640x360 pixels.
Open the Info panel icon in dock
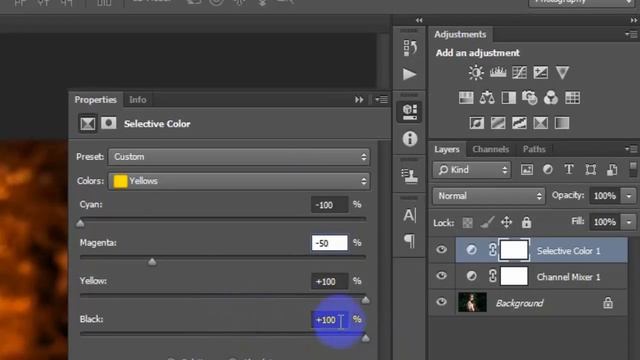coord(410,139)
